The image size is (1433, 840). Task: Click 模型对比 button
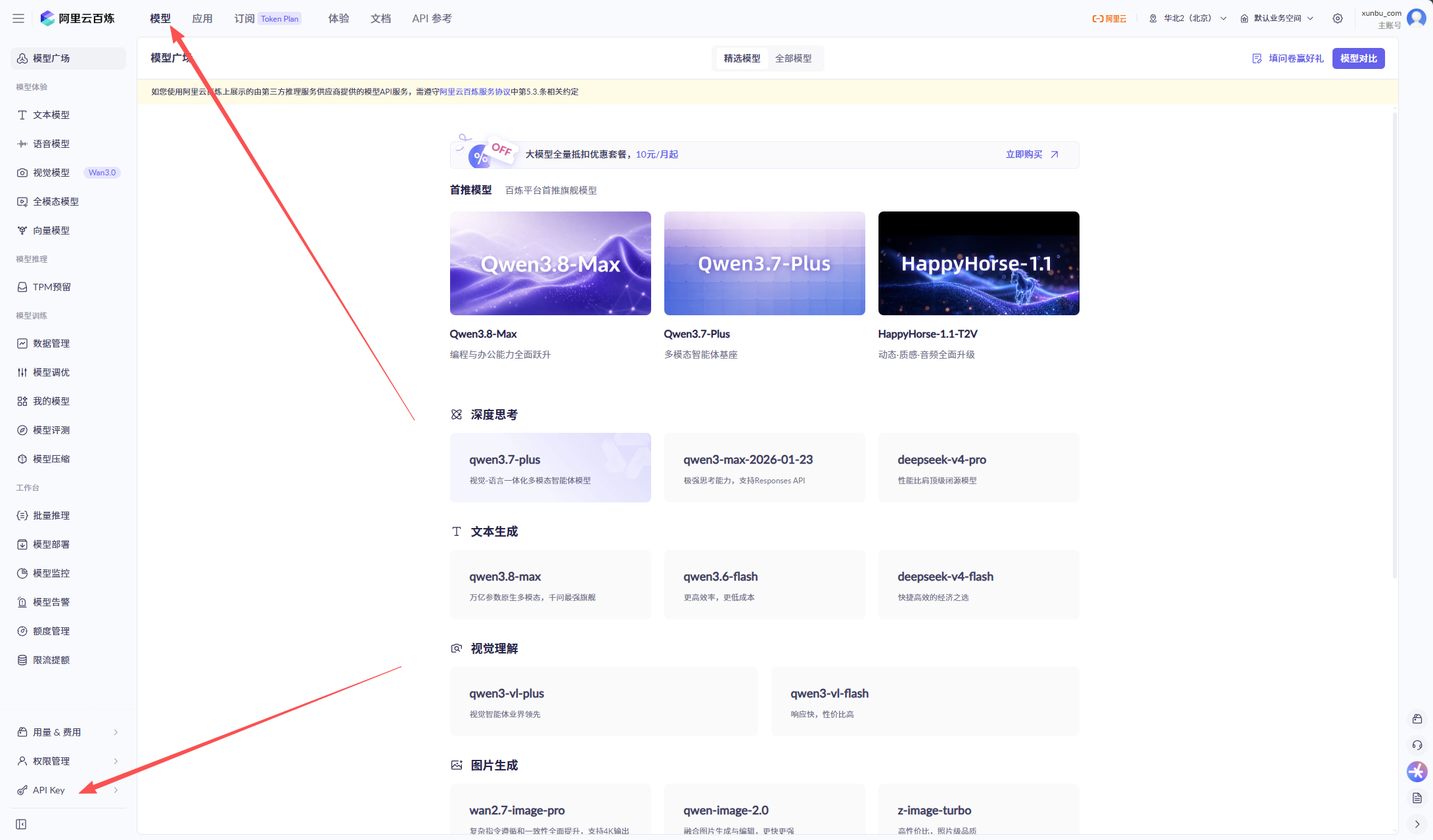click(x=1359, y=58)
